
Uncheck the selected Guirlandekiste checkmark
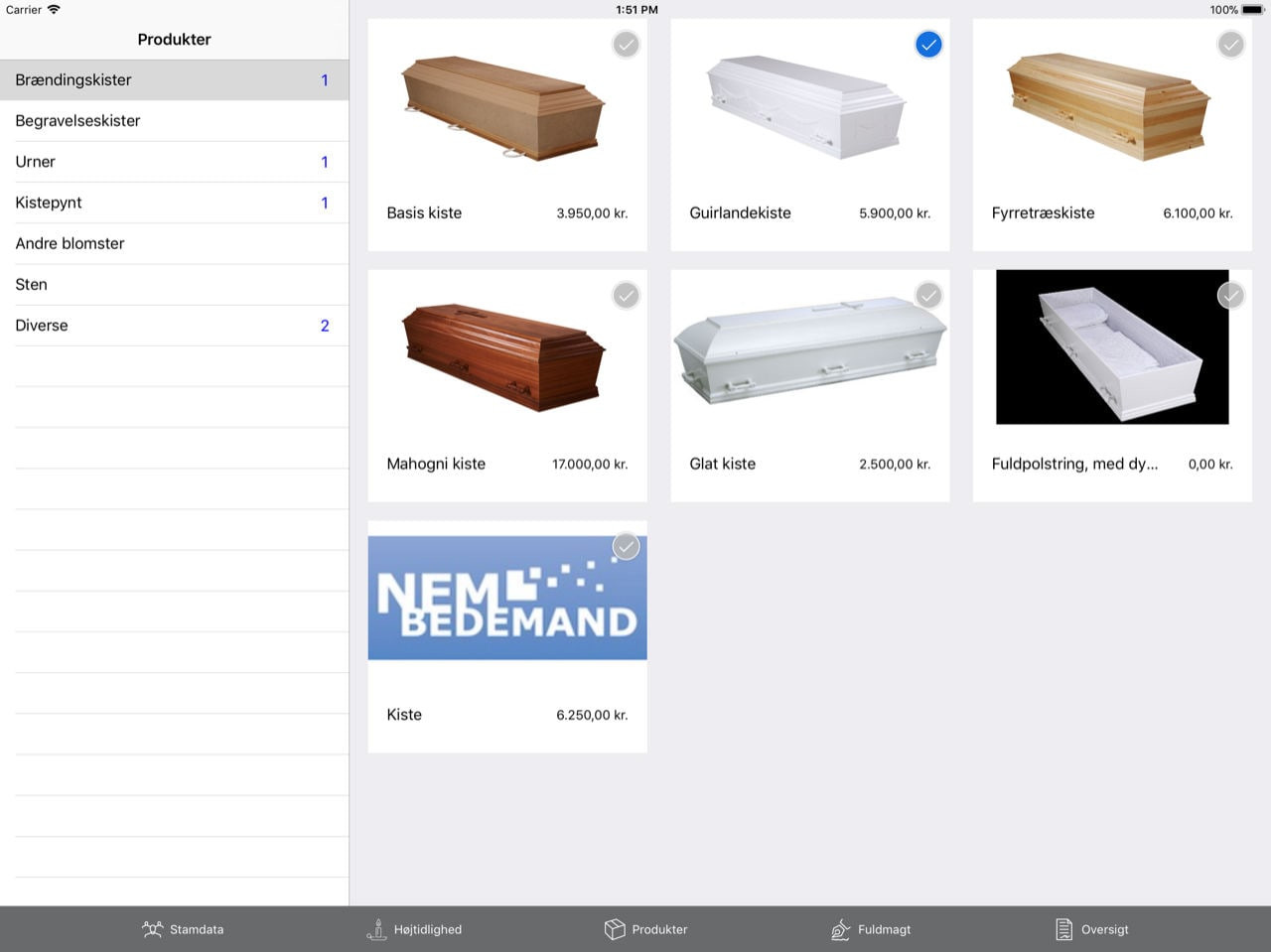point(928,45)
